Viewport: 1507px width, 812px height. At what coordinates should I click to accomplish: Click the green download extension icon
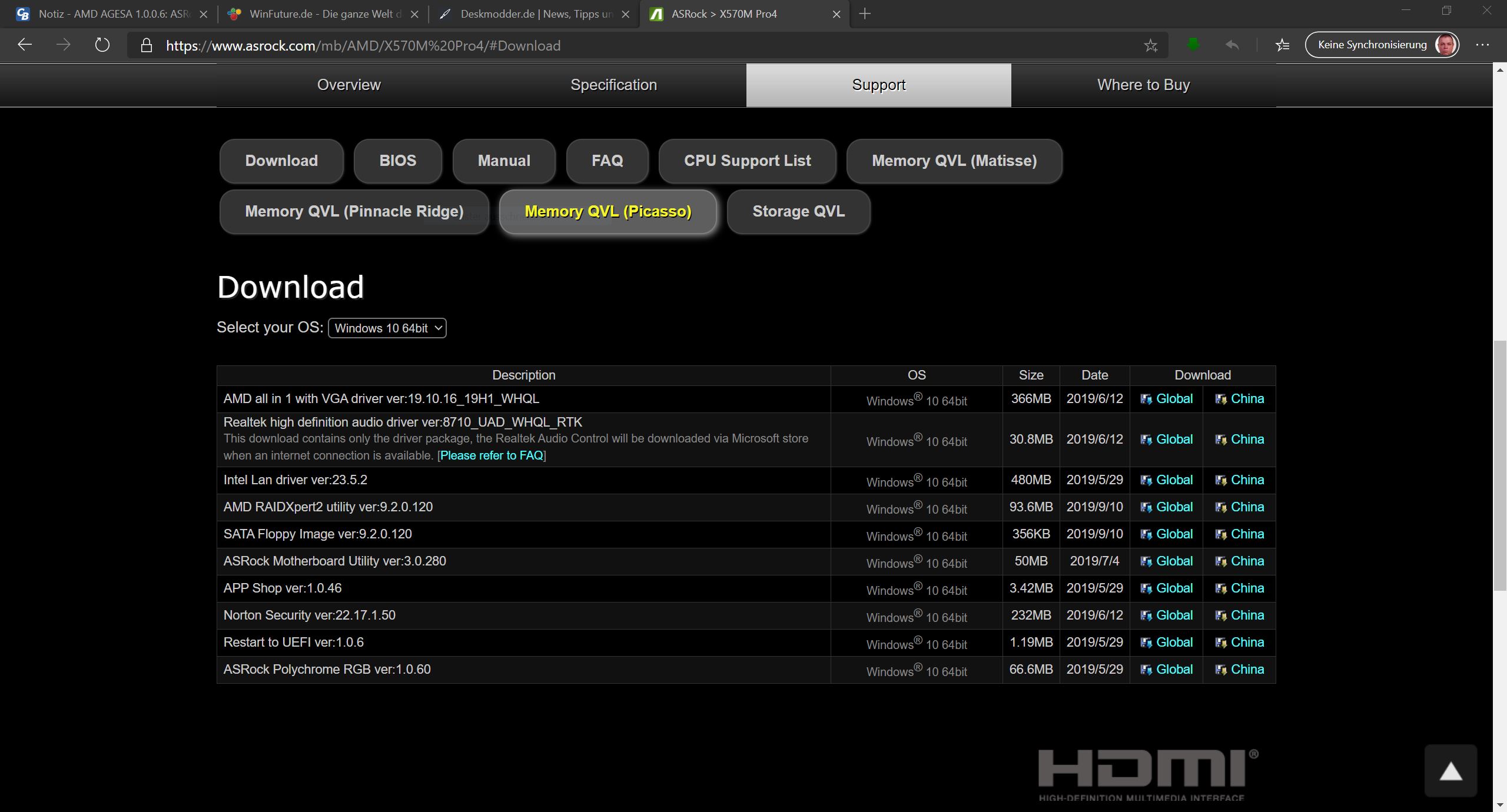pos(1193,45)
